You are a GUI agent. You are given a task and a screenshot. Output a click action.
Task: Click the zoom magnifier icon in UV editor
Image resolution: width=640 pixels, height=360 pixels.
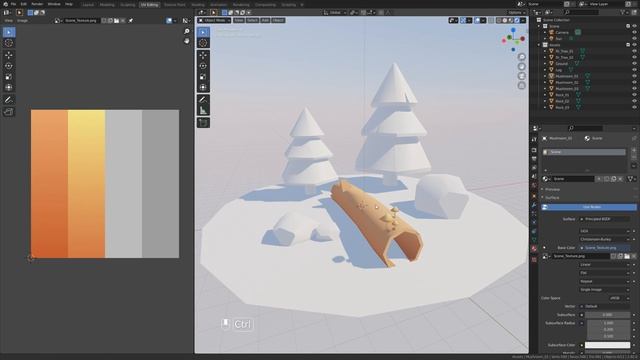tap(187, 31)
